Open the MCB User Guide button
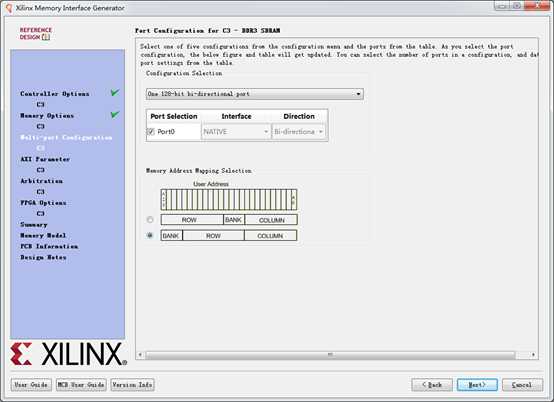The image size is (554, 402). [x=81, y=385]
